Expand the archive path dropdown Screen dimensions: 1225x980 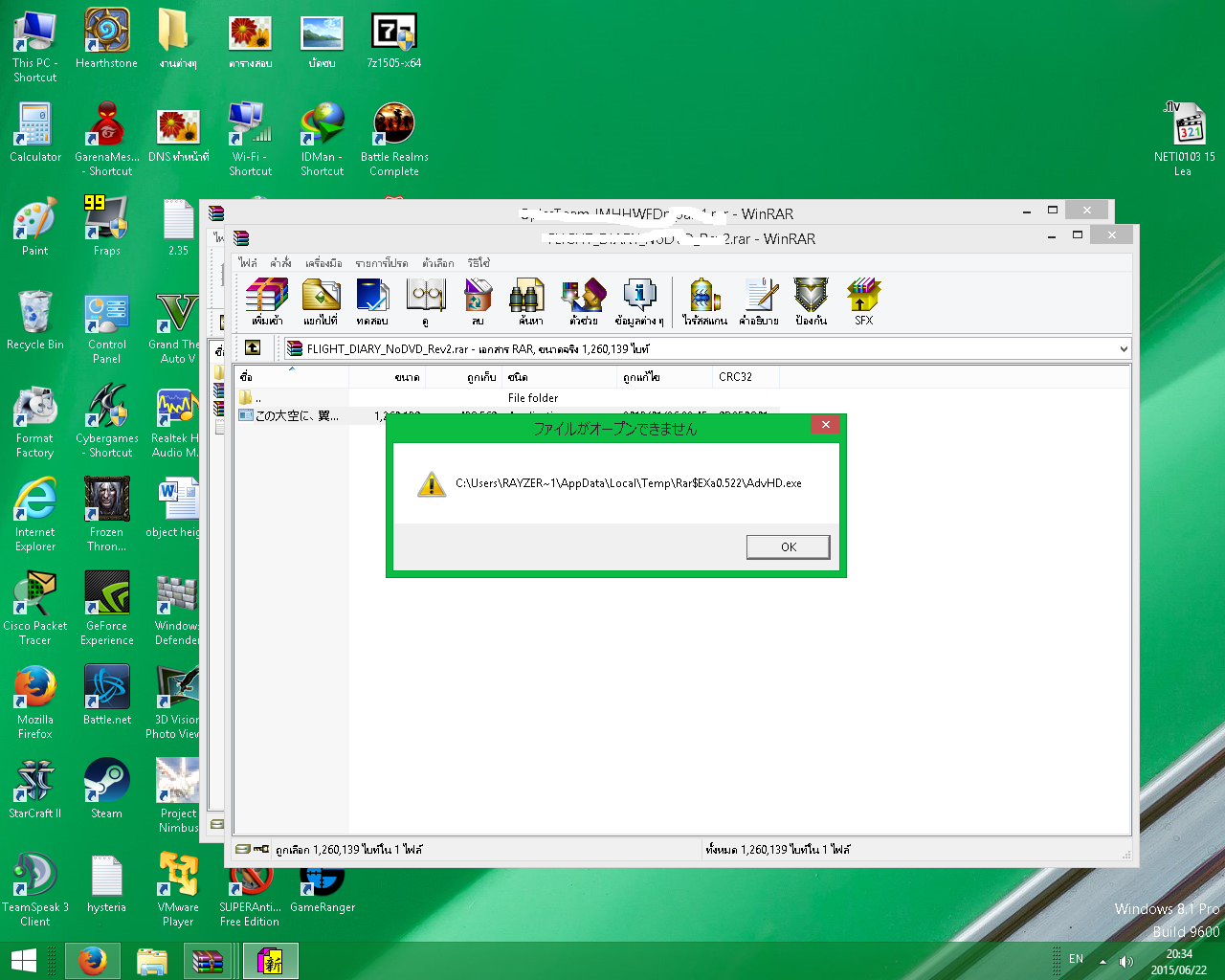tap(1124, 349)
